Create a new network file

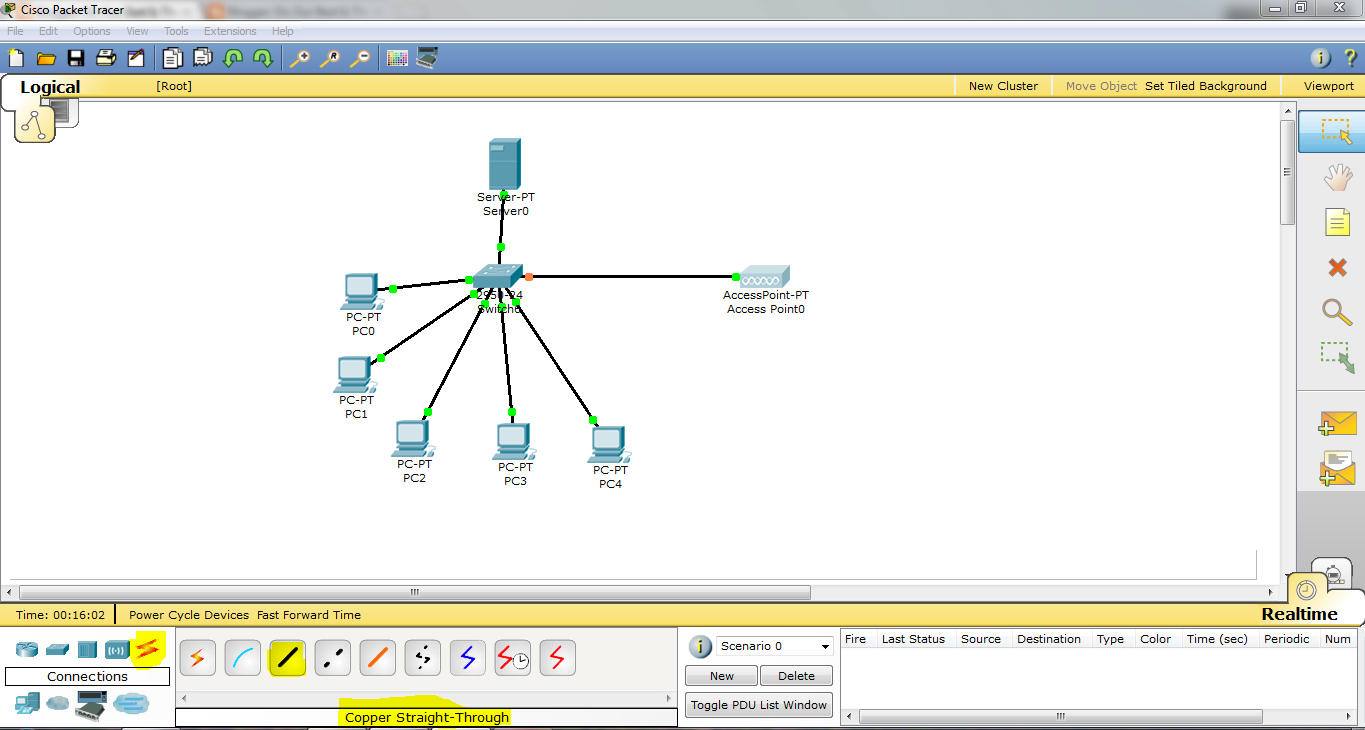[16, 58]
